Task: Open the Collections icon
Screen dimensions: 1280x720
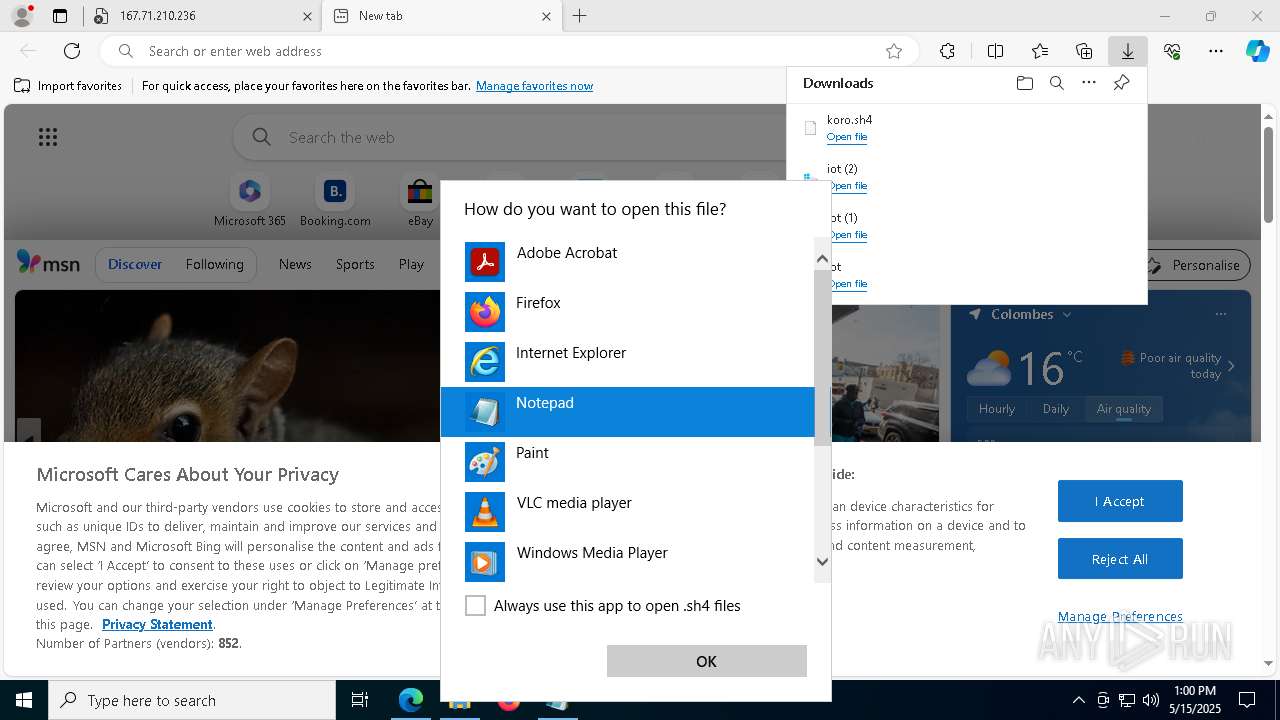Action: [1084, 51]
